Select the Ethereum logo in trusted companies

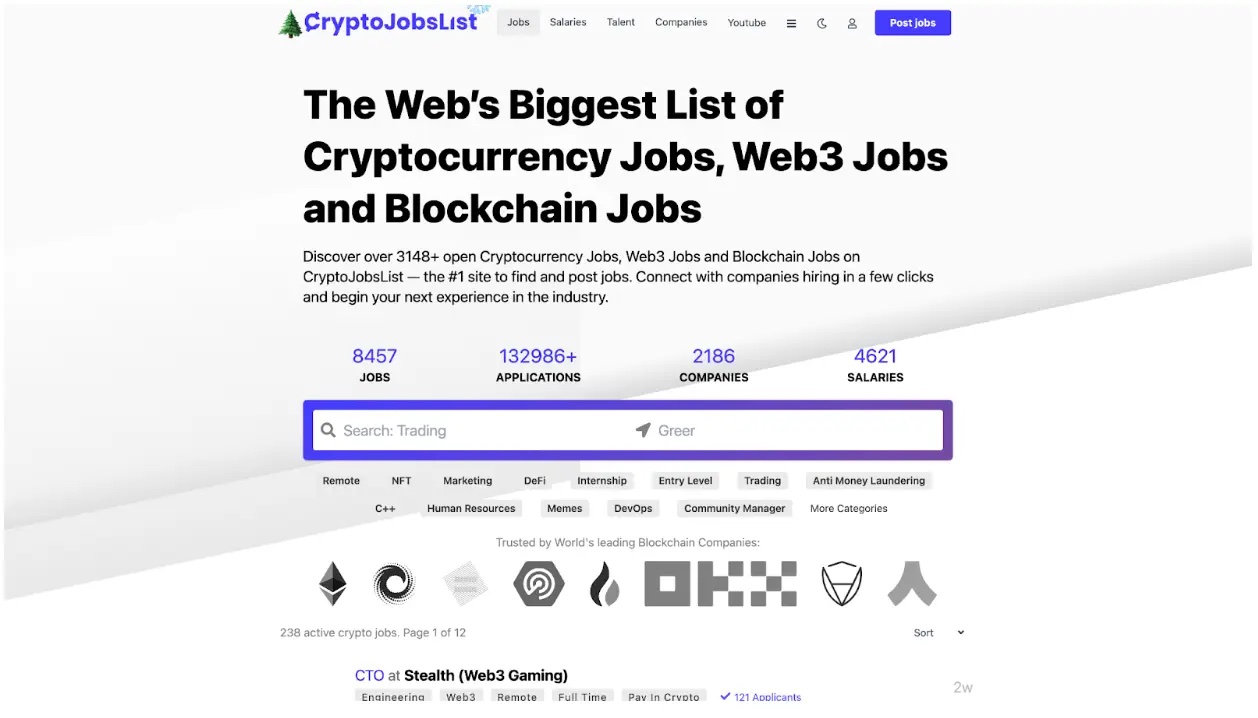pyautogui.click(x=332, y=583)
